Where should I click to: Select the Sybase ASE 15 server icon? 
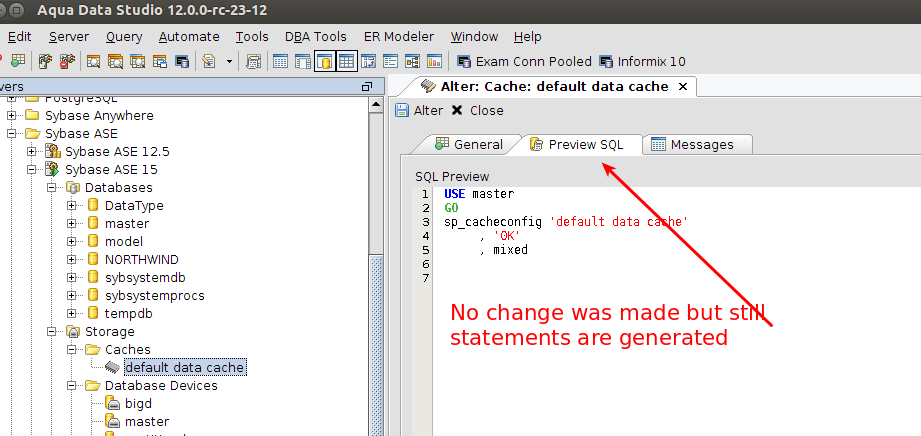53,170
